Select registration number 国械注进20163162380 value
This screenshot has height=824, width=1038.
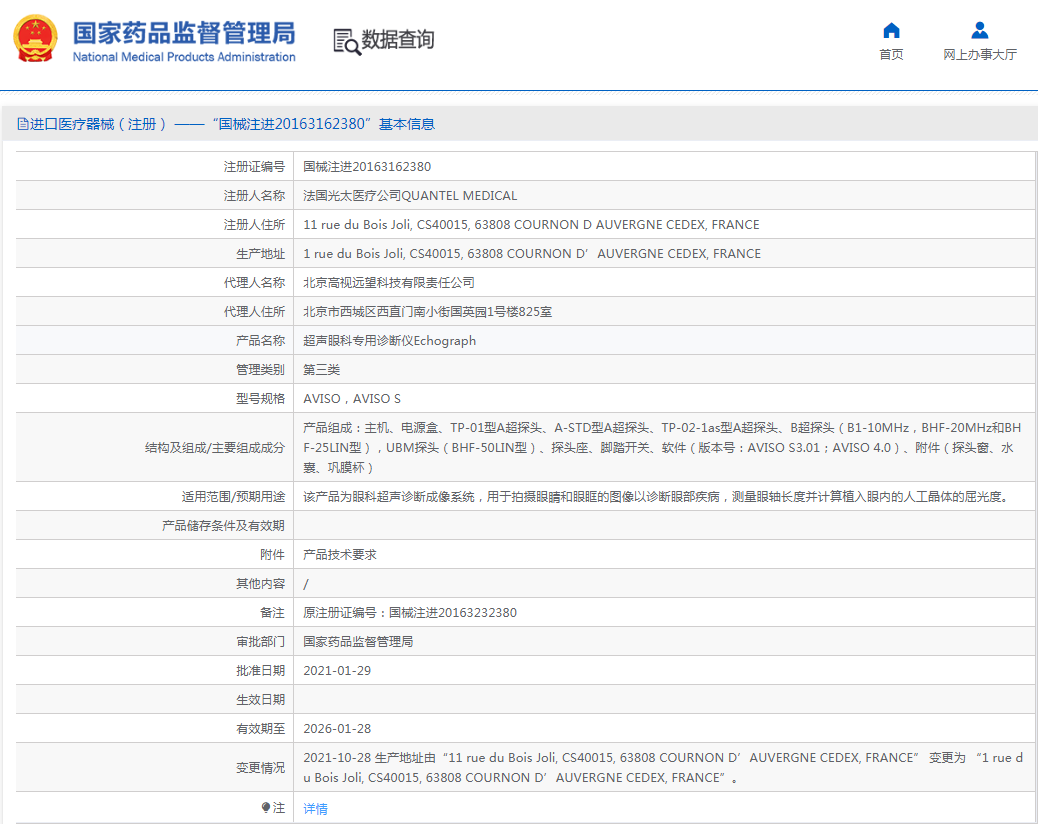(x=367, y=167)
